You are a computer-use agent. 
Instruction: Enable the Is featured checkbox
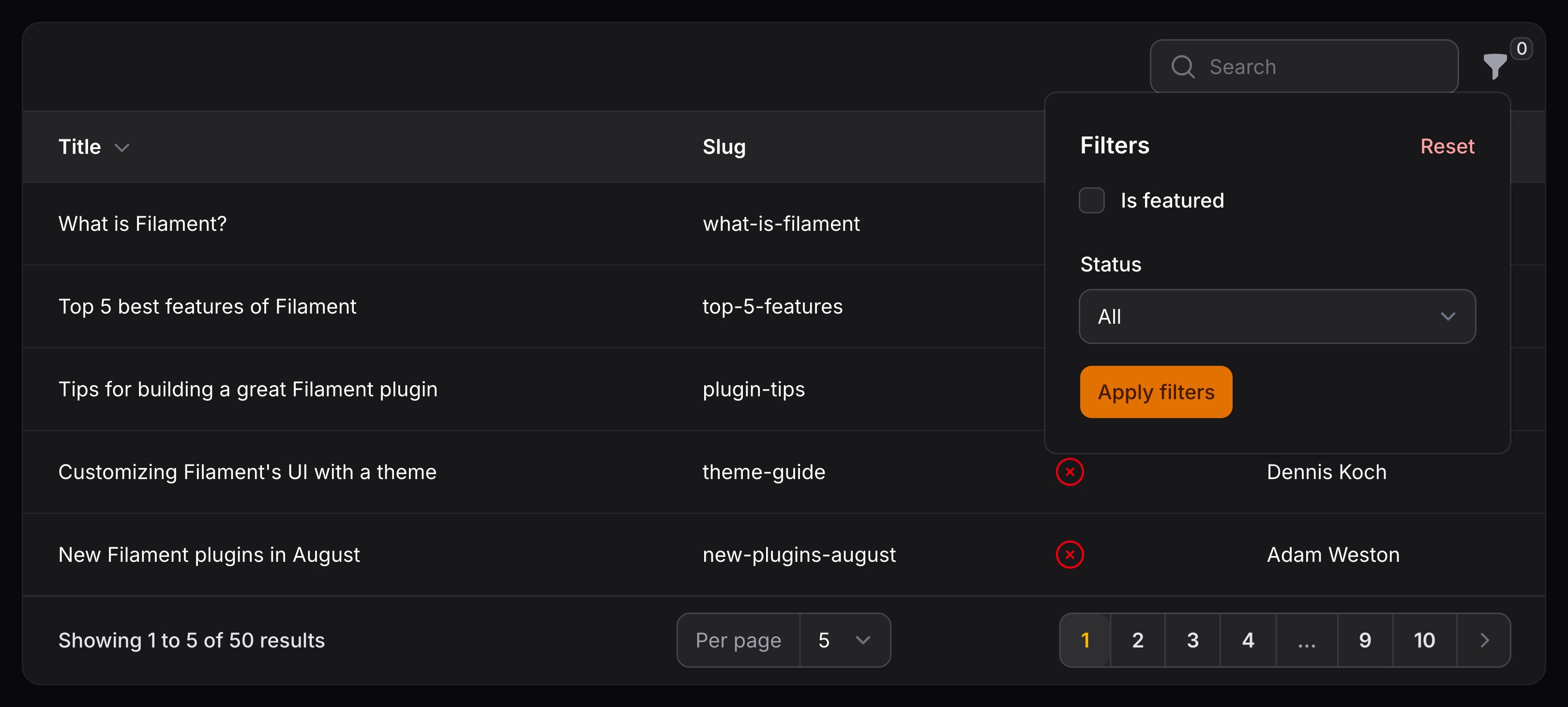pyautogui.click(x=1091, y=200)
